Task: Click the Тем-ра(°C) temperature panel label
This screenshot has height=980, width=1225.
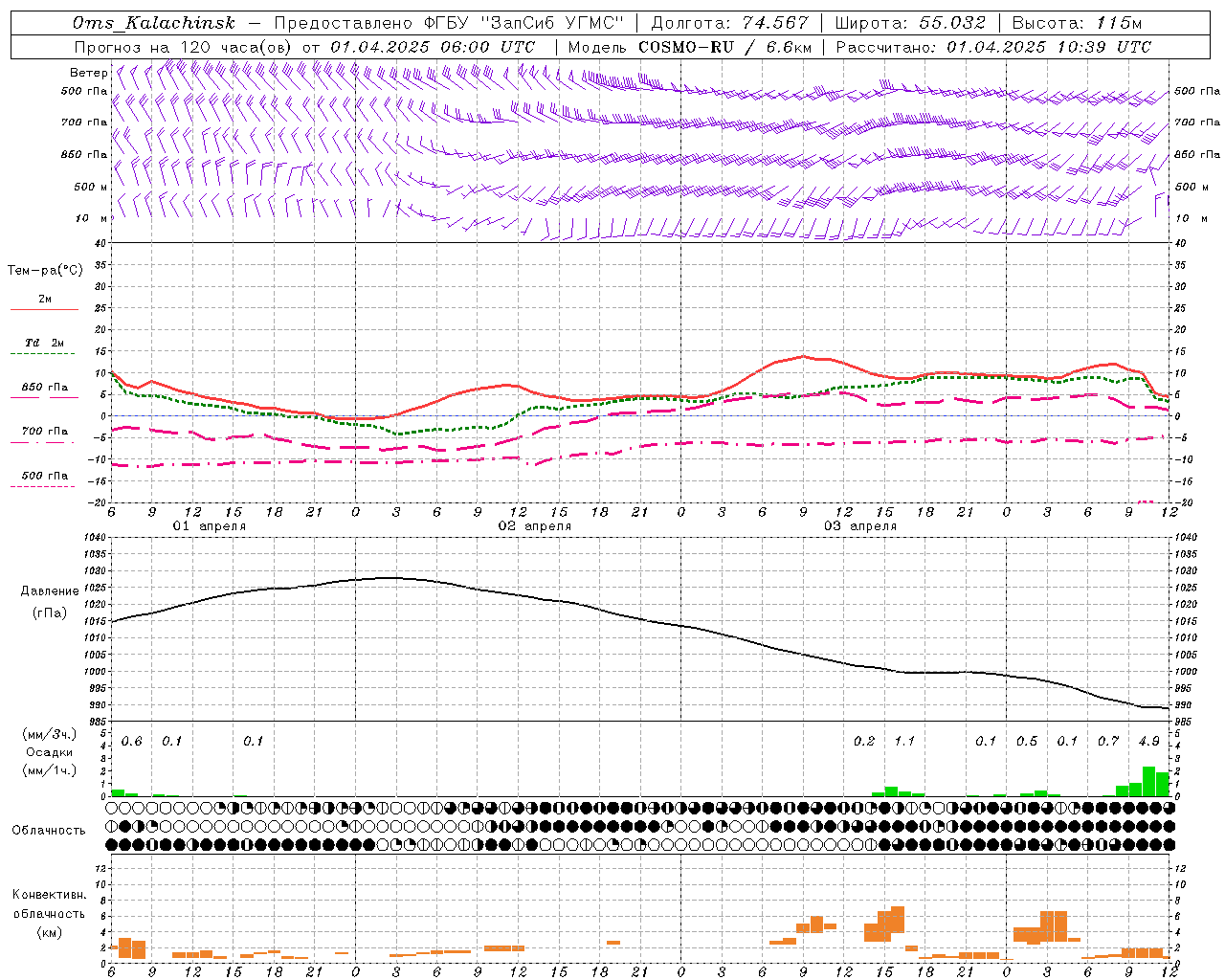Action: pyautogui.click(x=45, y=271)
